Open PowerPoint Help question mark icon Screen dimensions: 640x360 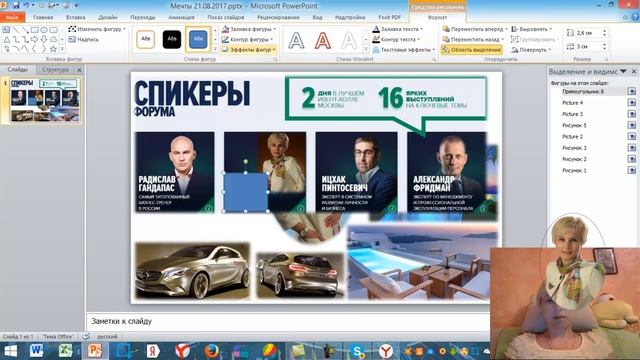coord(635,17)
